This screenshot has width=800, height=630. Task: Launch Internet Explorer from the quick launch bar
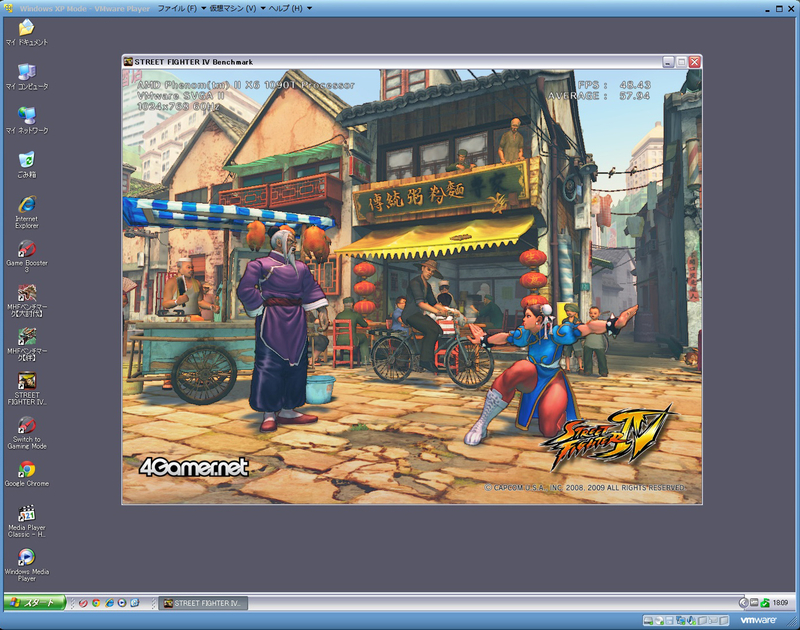tap(109, 603)
